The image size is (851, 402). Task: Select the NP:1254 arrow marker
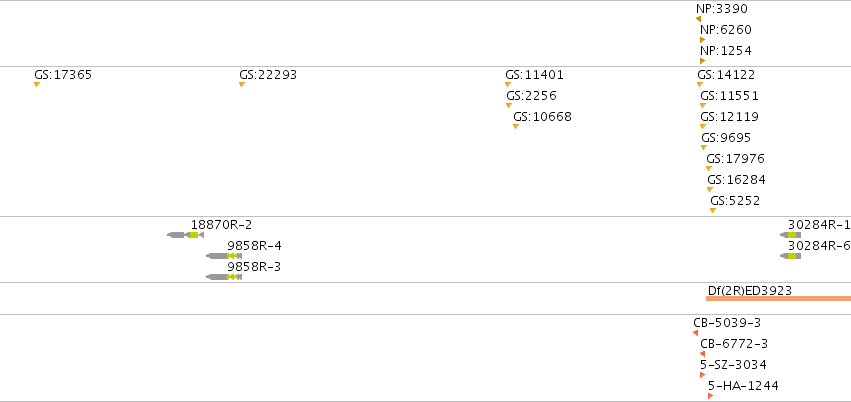[702, 61]
